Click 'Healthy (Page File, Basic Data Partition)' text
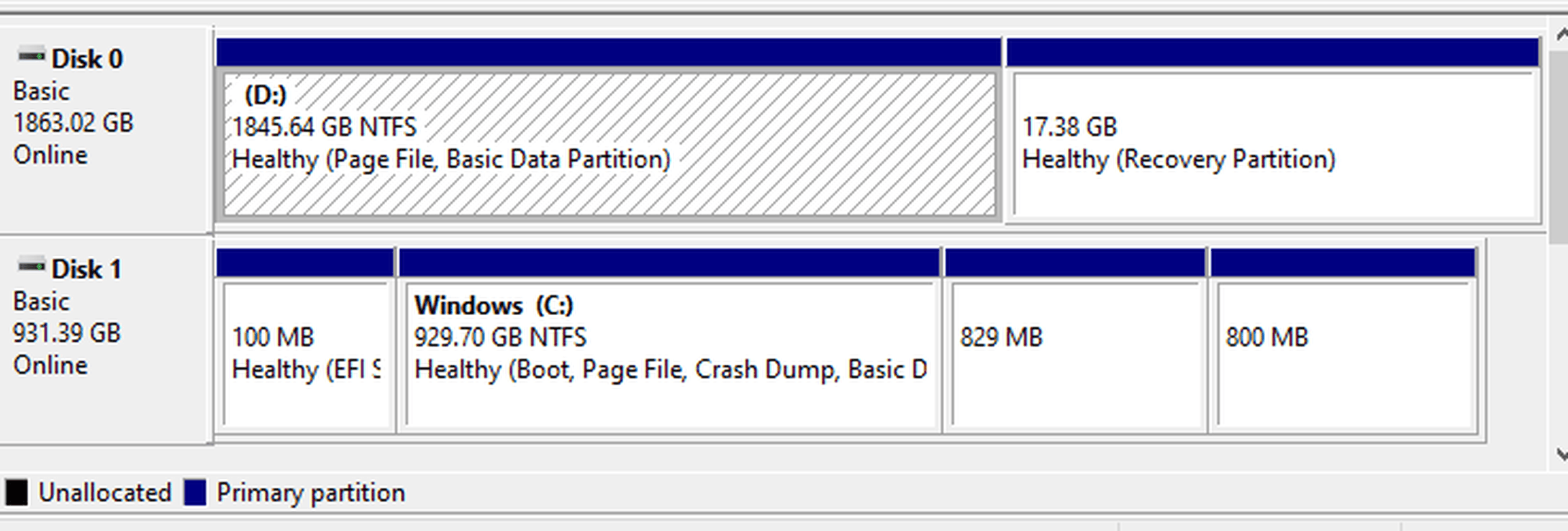The image size is (1568, 531). click(451, 160)
